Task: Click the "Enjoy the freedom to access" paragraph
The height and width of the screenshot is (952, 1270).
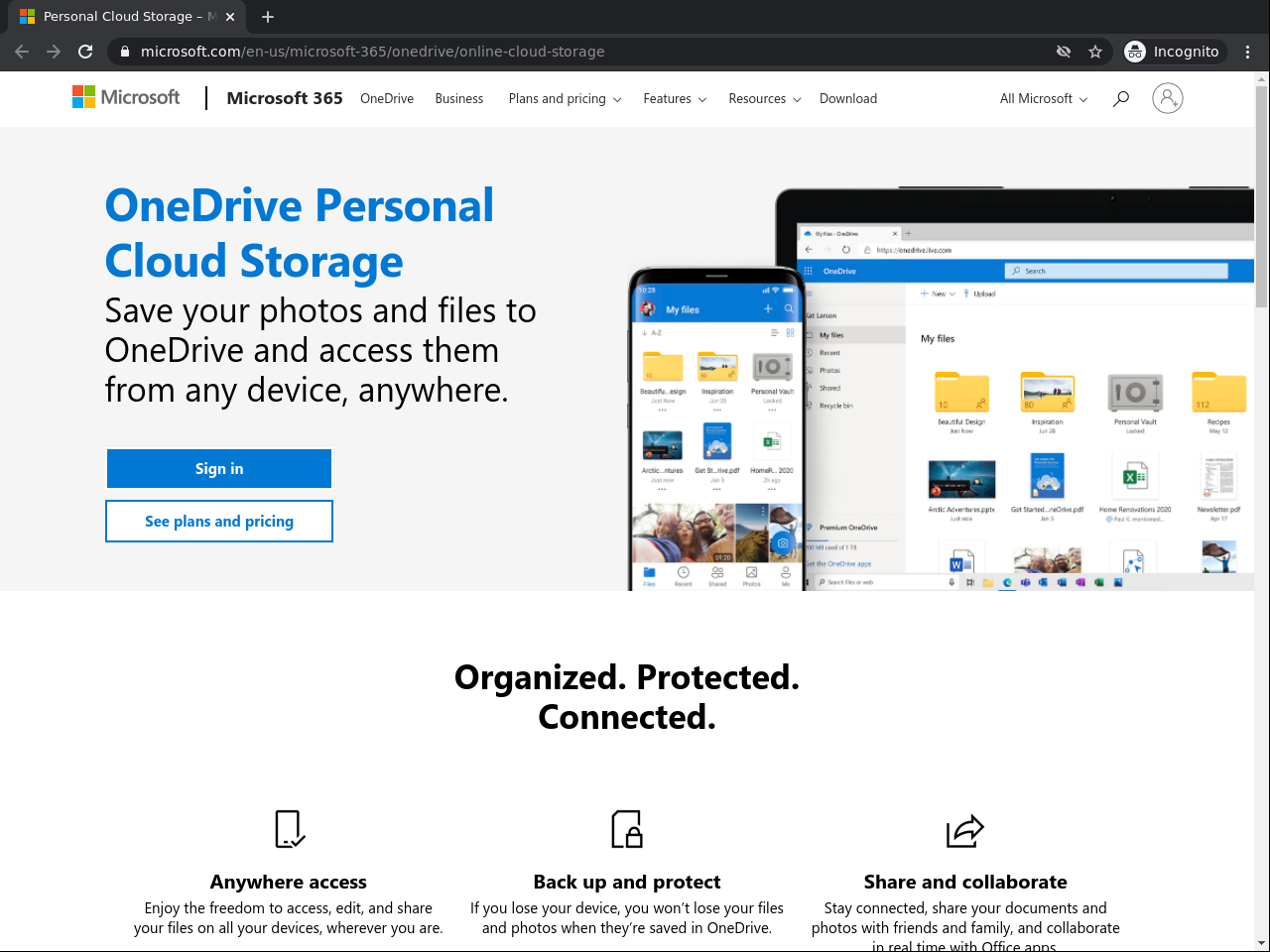Action: 289,918
